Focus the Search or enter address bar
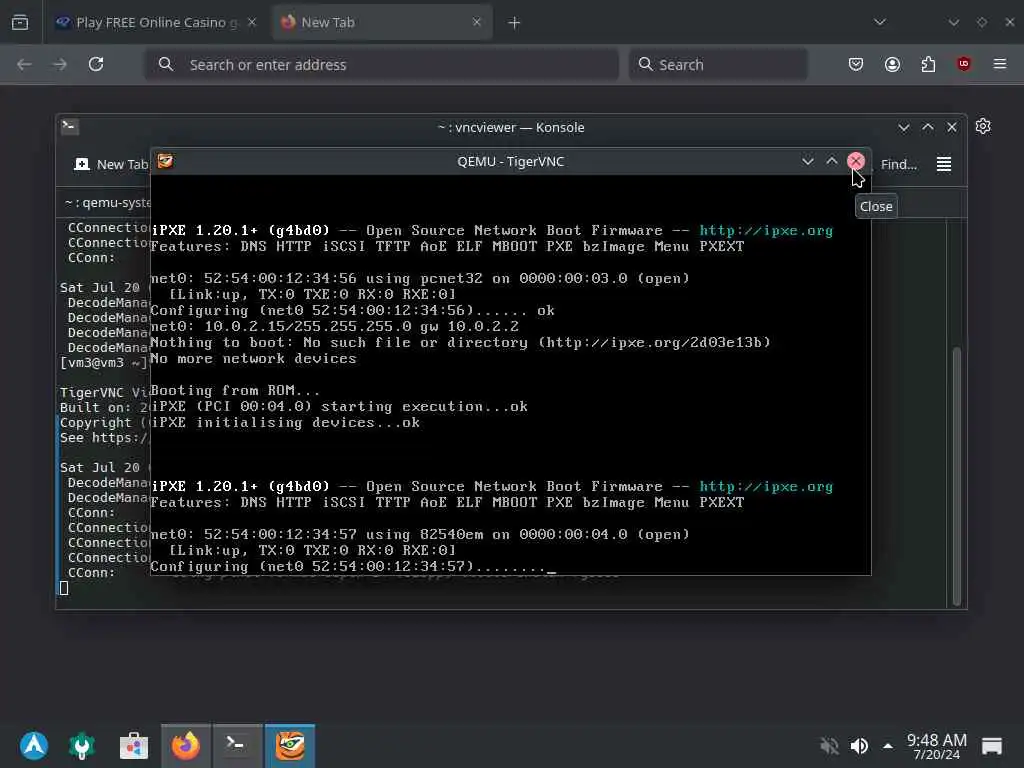1024x768 pixels. pos(382,64)
